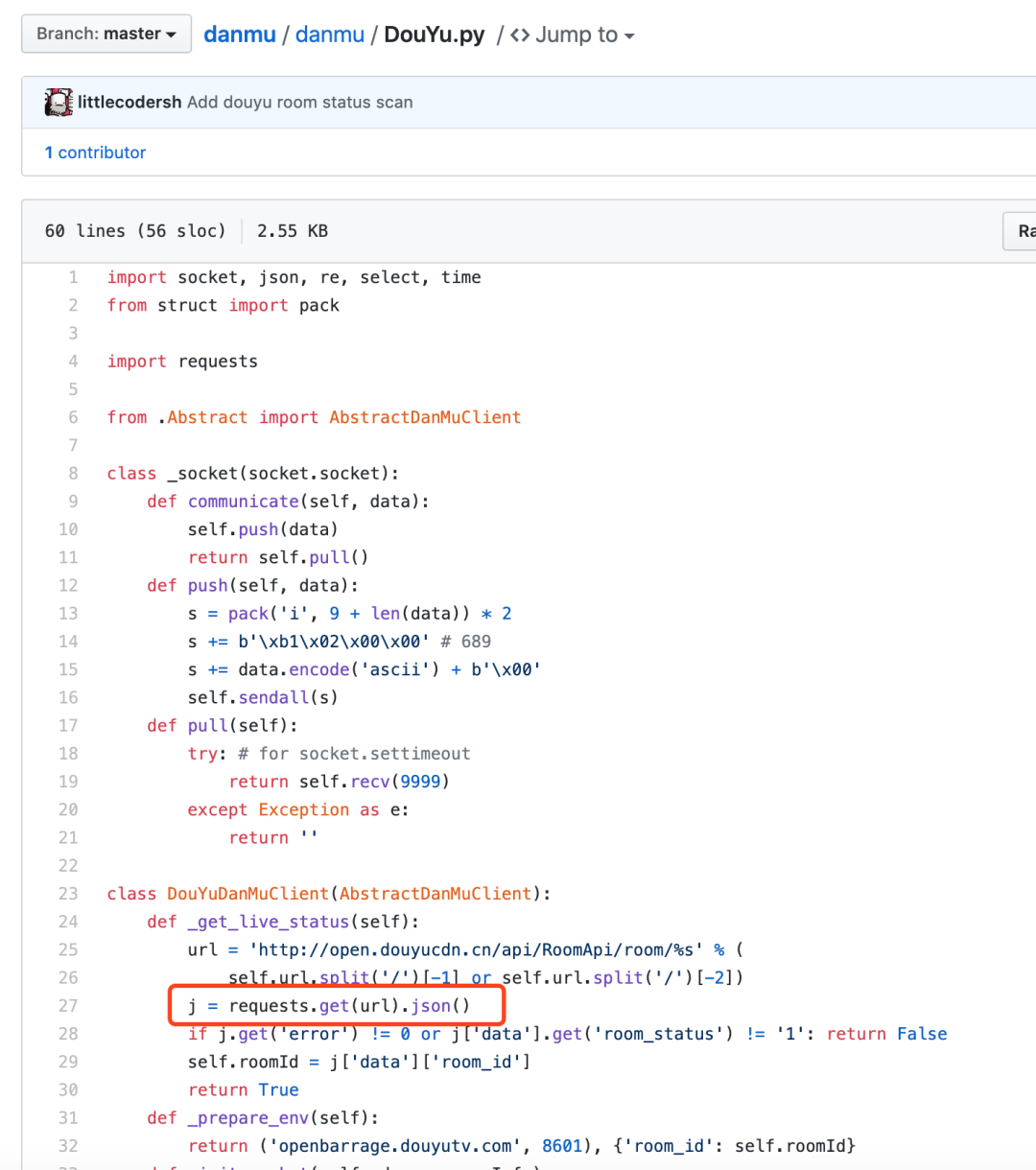Click the DouYu.py file name in breadcrumb
This screenshot has width=1036, height=1170.
click(435, 35)
